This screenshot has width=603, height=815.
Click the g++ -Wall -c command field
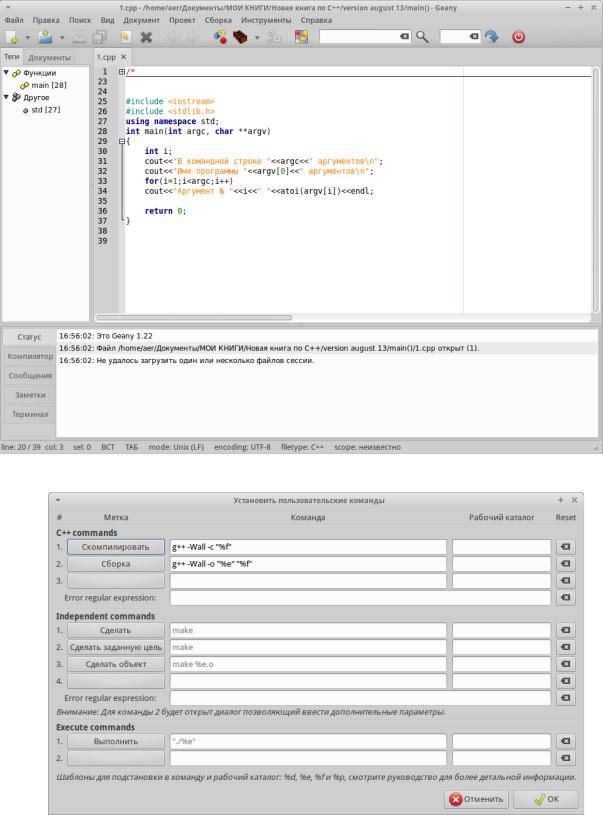pos(308,547)
